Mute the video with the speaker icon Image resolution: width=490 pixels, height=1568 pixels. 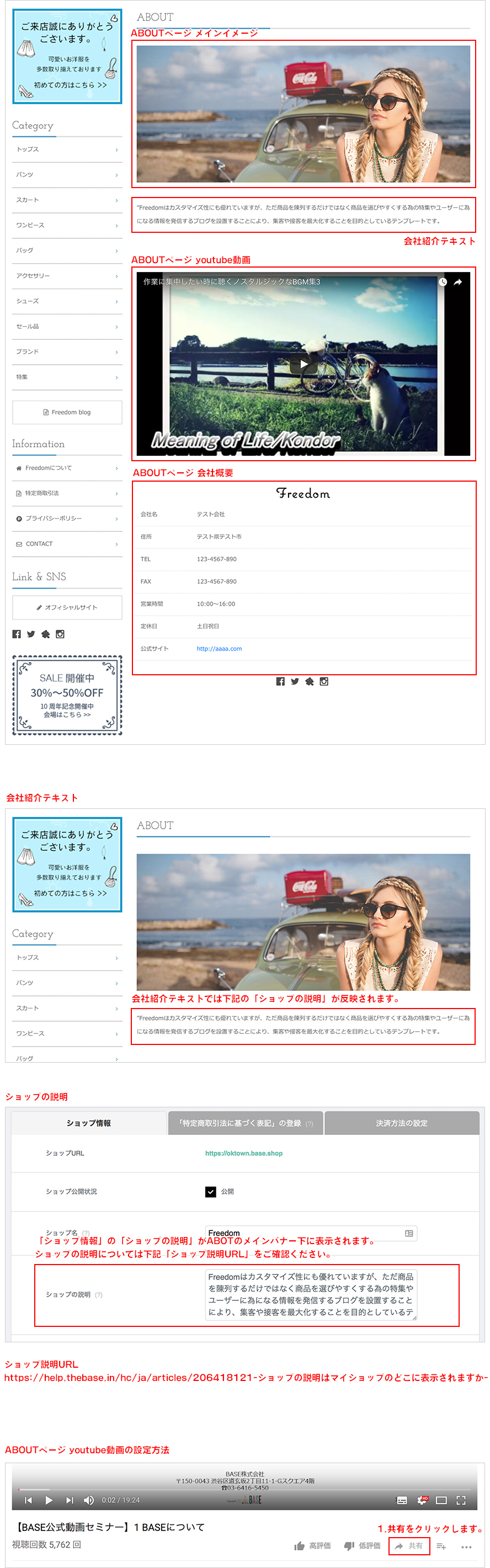[x=89, y=1501]
